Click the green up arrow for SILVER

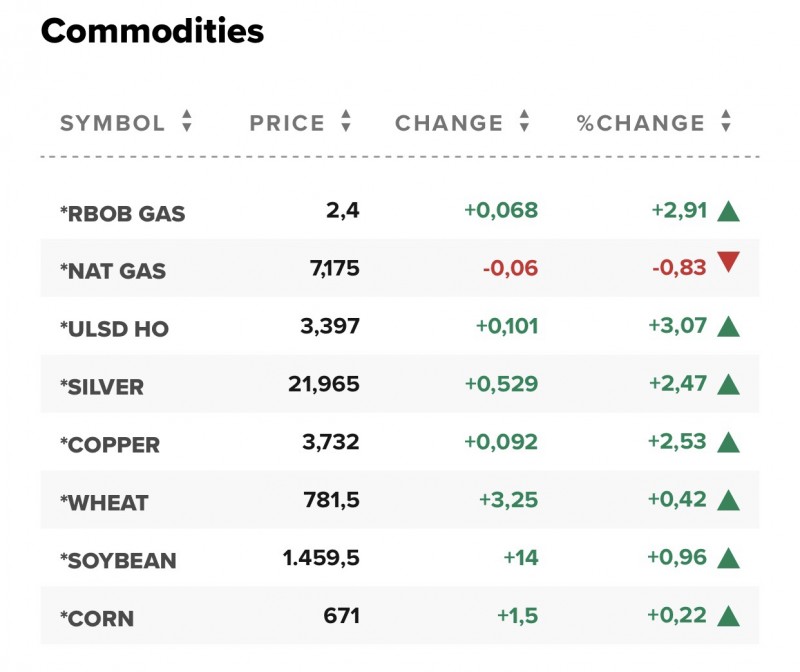[x=728, y=384]
